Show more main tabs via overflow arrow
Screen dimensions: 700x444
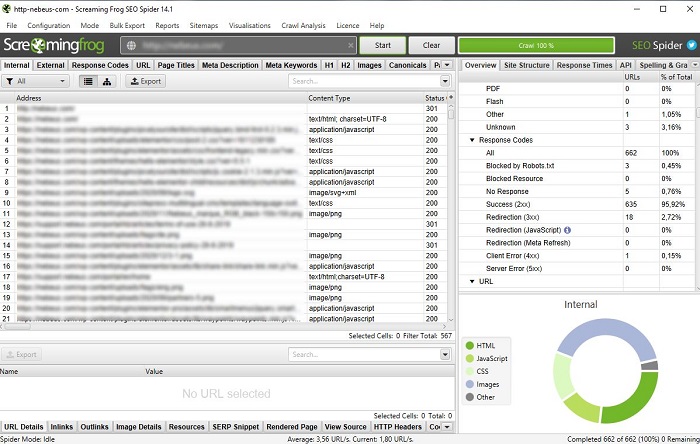pyautogui.click(x=448, y=65)
